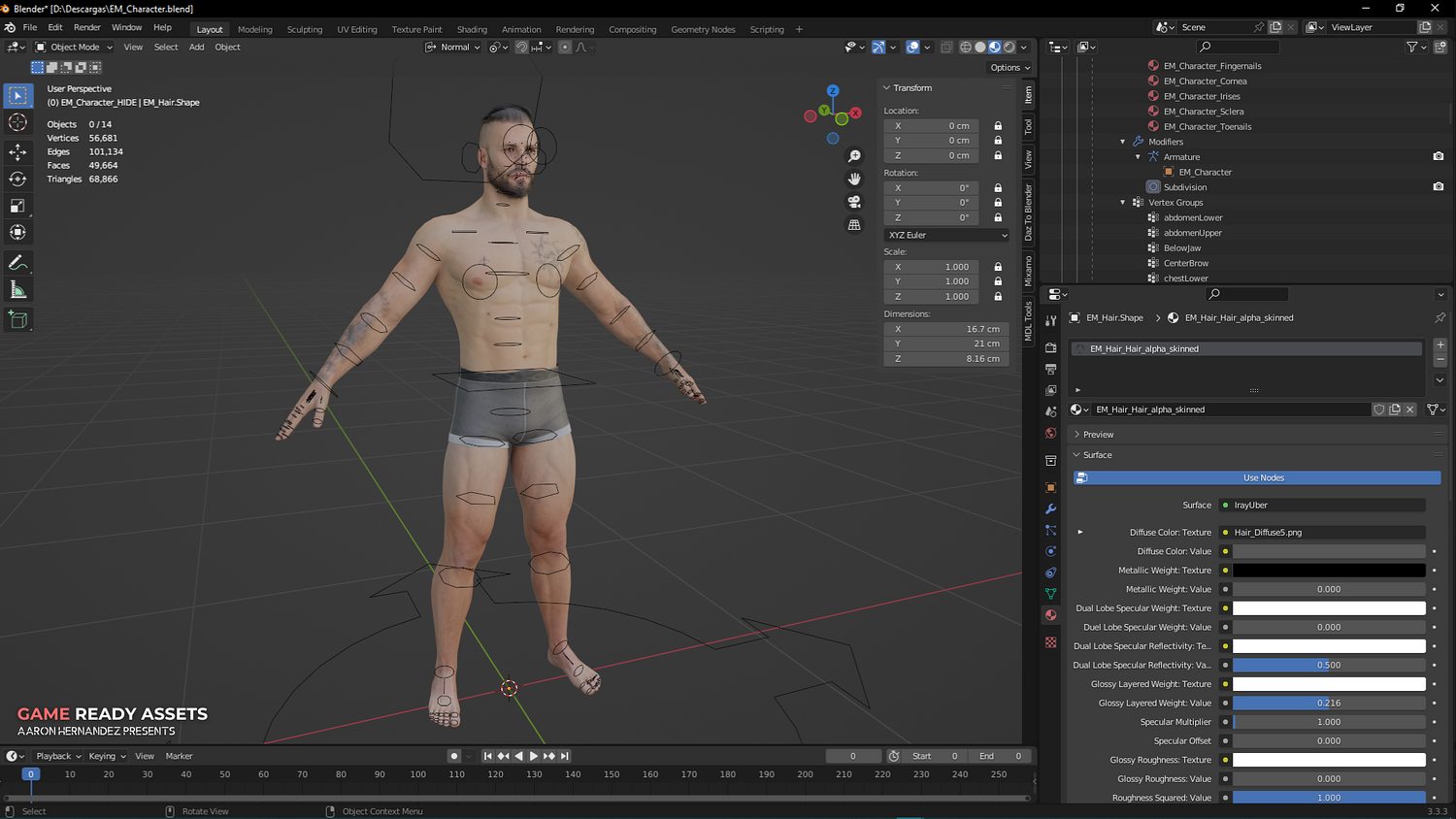1456x819 pixels.
Task: Play the animation forward
Action: 533,756
